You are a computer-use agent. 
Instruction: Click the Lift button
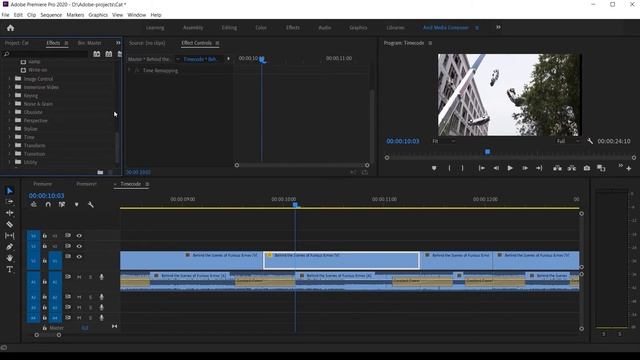tap(557, 168)
